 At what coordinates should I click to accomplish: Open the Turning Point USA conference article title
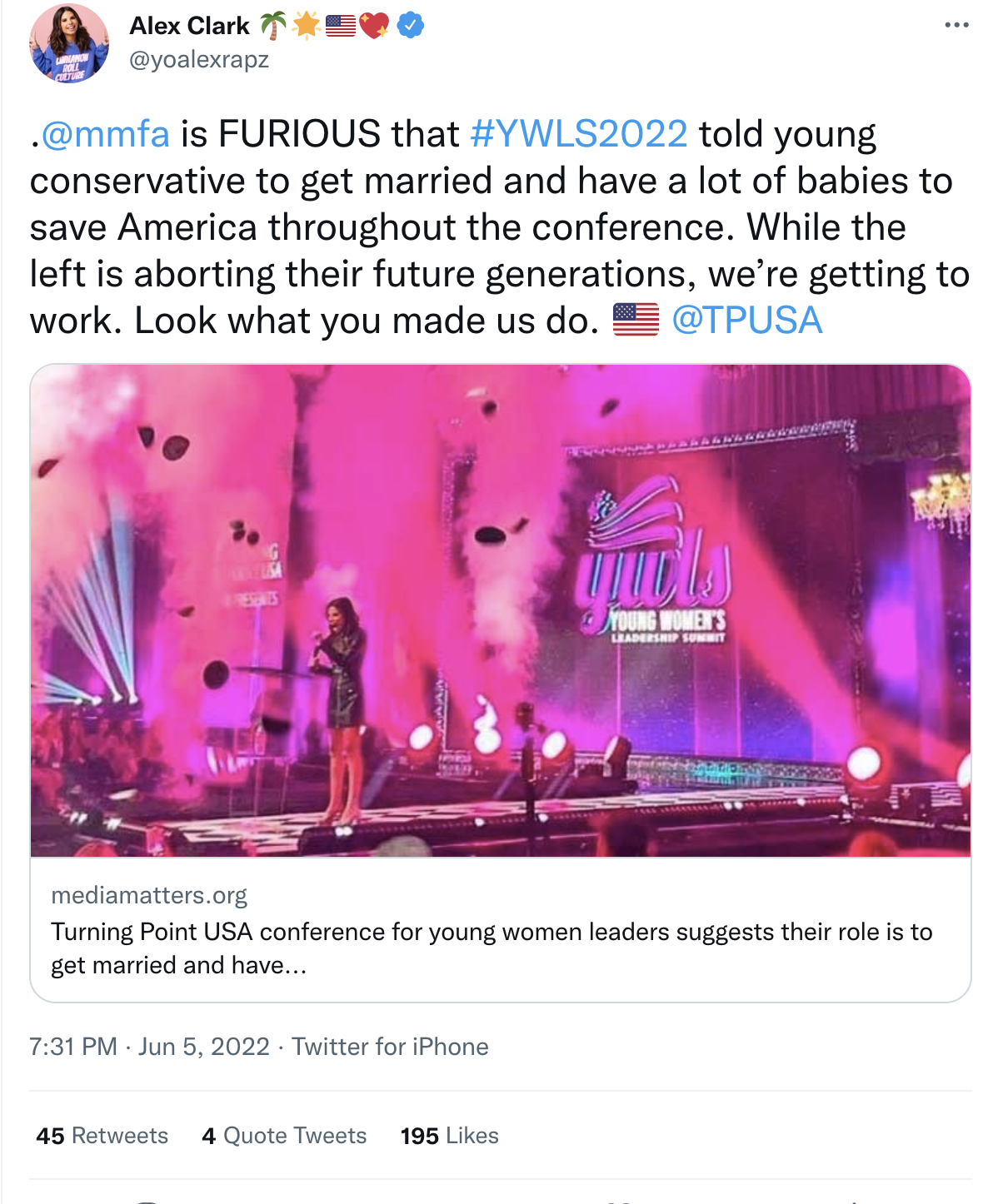coord(492,948)
